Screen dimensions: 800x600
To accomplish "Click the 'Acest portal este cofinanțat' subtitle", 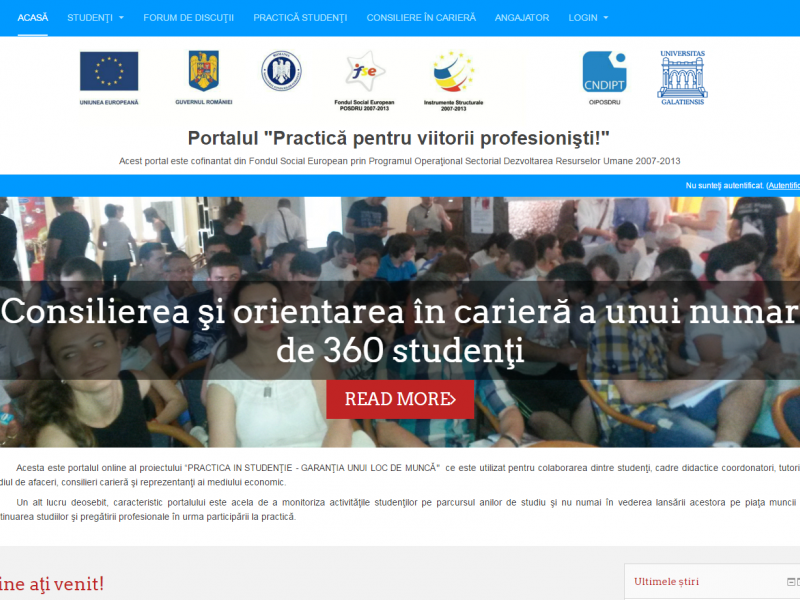I will coord(399,161).
